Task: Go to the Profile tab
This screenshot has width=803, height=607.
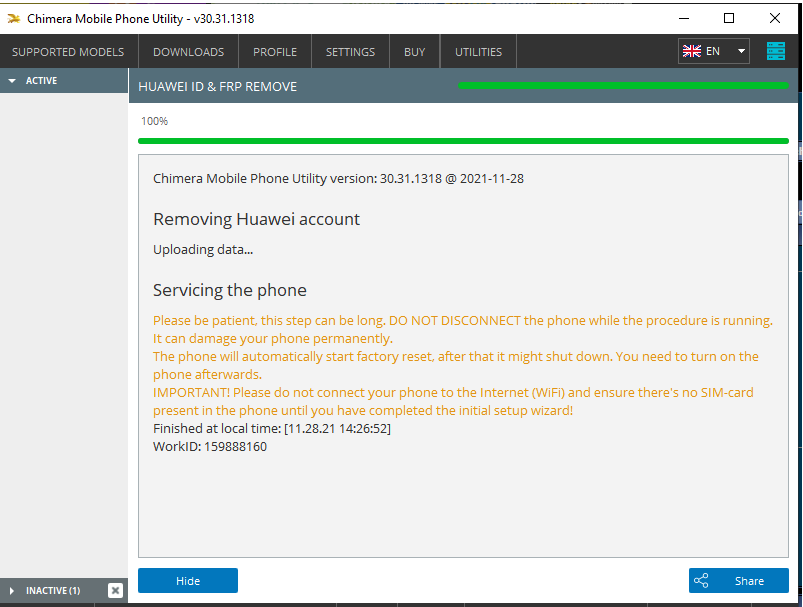Action: coord(275,52)
